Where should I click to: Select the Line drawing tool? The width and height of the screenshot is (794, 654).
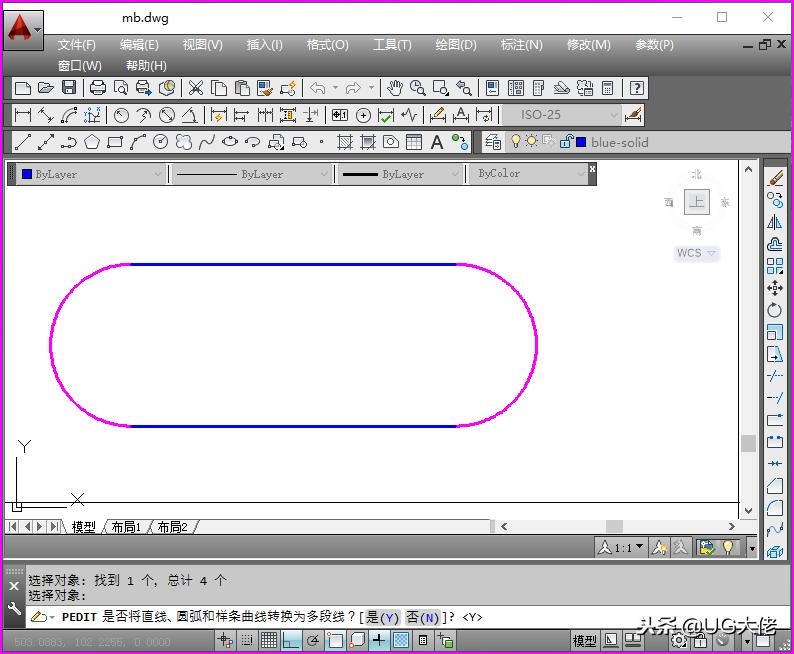click(23, 142)
